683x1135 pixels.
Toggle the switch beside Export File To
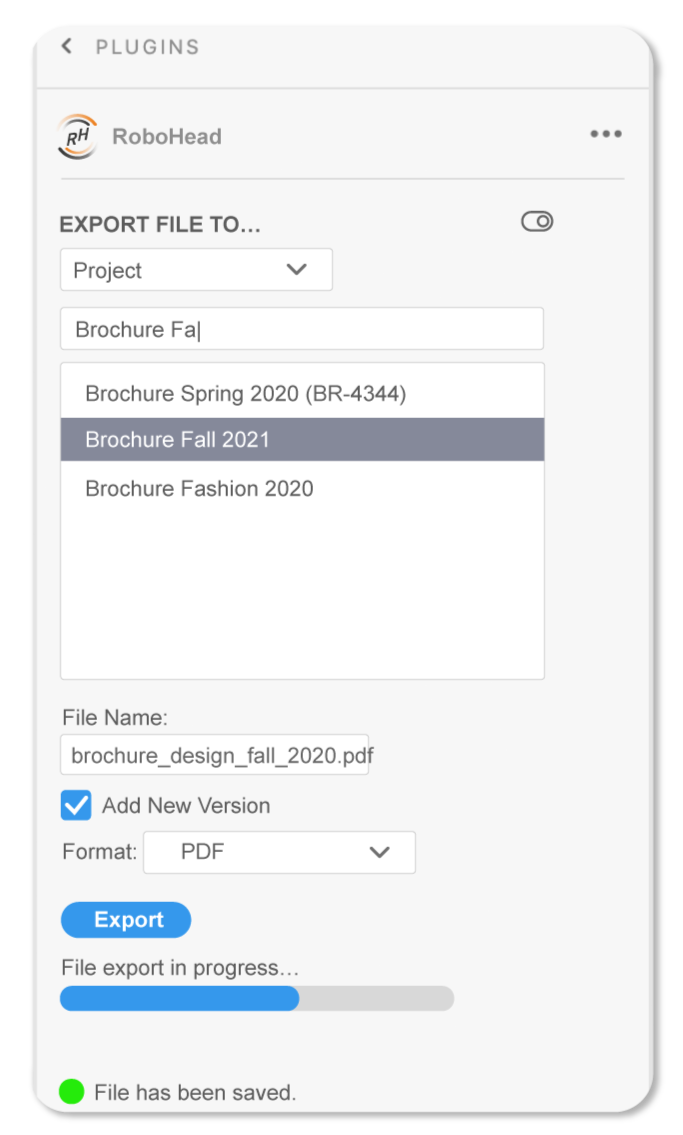(537, 221)
